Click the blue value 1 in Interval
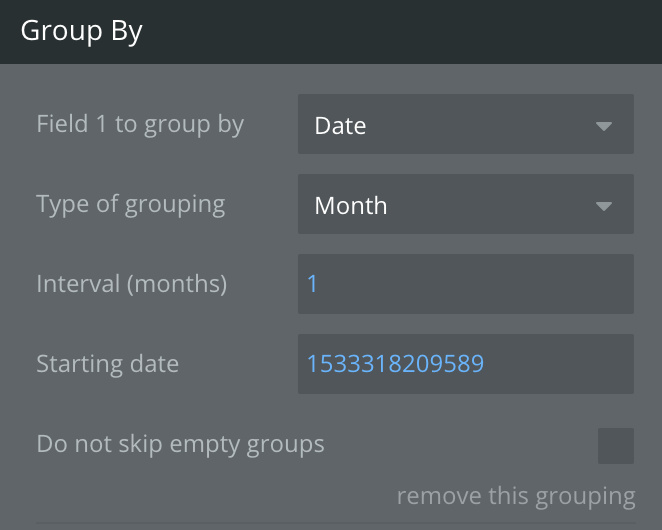This screenshot has height=530, width=662. pos(312,284)
